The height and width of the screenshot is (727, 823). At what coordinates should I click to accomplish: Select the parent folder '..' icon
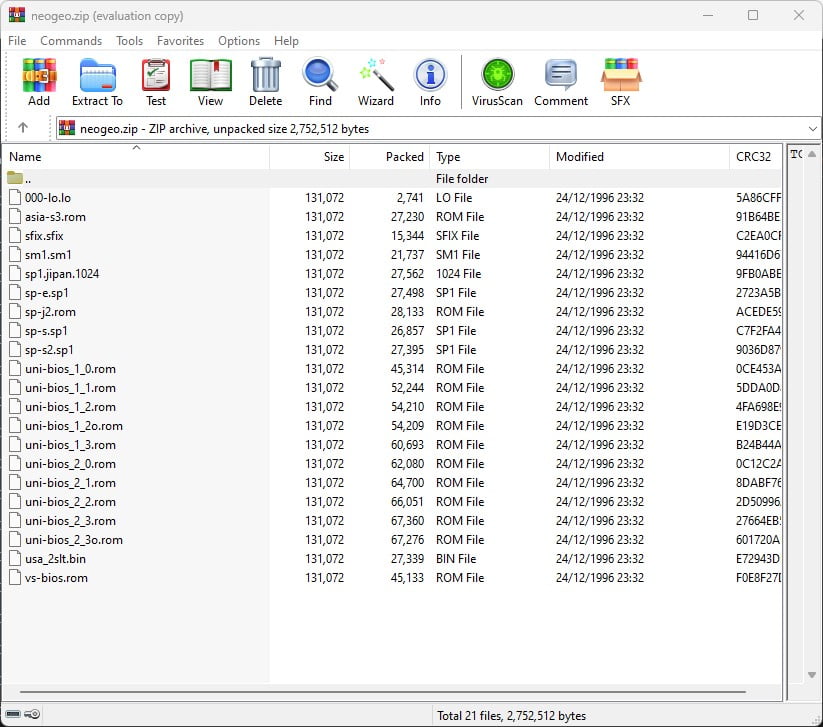15,178
